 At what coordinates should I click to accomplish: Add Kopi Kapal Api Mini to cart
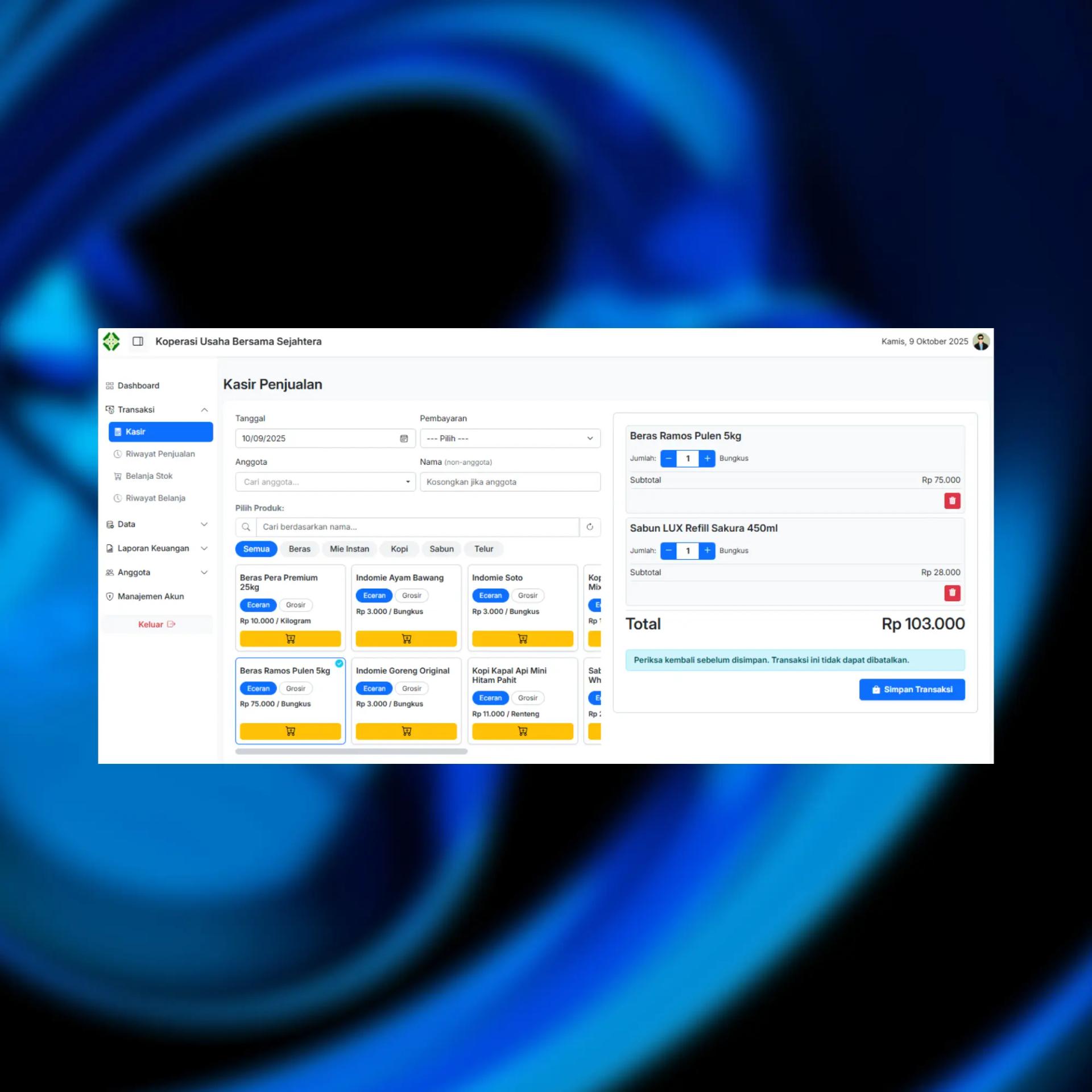[522, 731]
